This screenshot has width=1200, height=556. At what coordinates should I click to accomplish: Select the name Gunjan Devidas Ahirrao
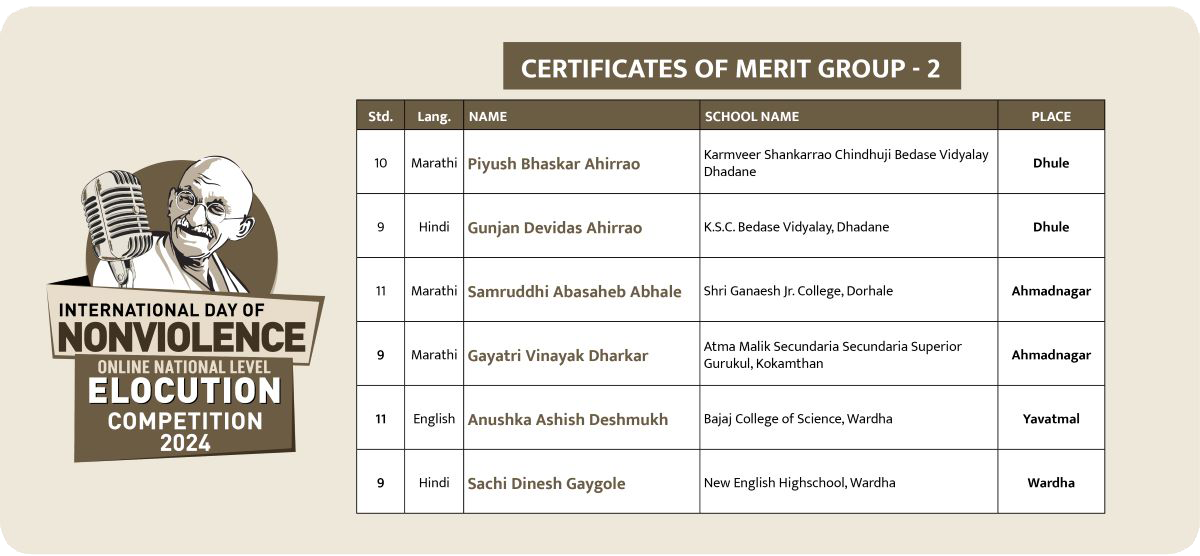pos(555,228)
